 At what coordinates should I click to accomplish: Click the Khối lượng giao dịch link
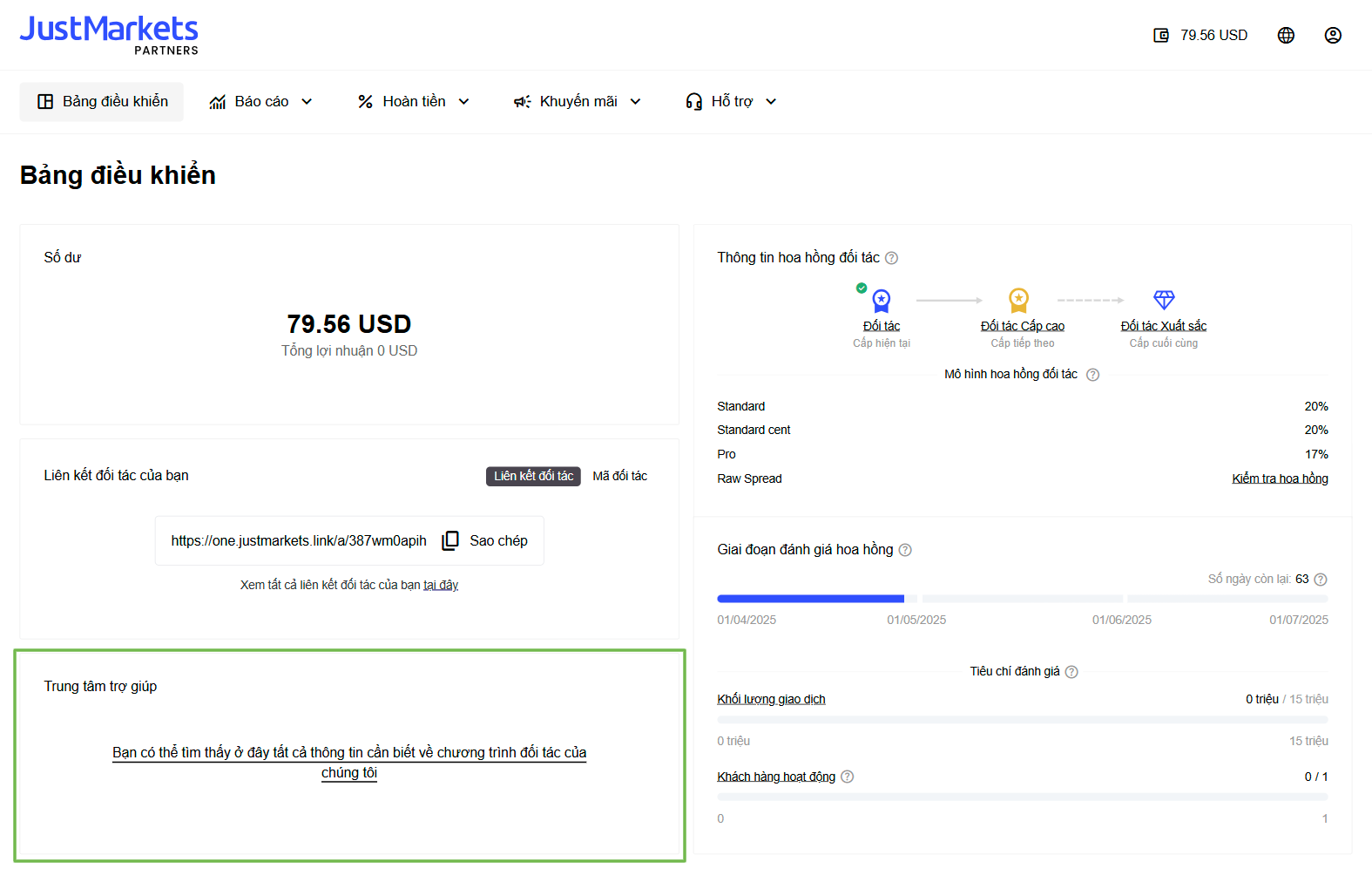(x=771, y=699)
